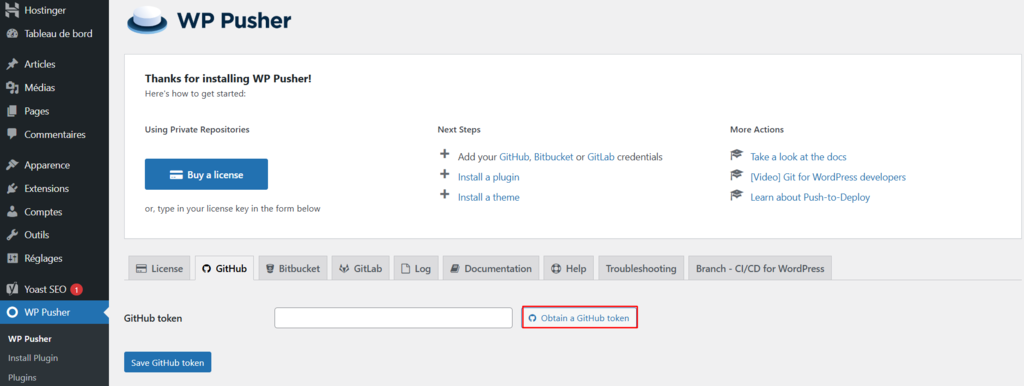Open Git for WordPress developers video link
The width and height of the screenshot is (1024, 386).
(x=828, y=177)
